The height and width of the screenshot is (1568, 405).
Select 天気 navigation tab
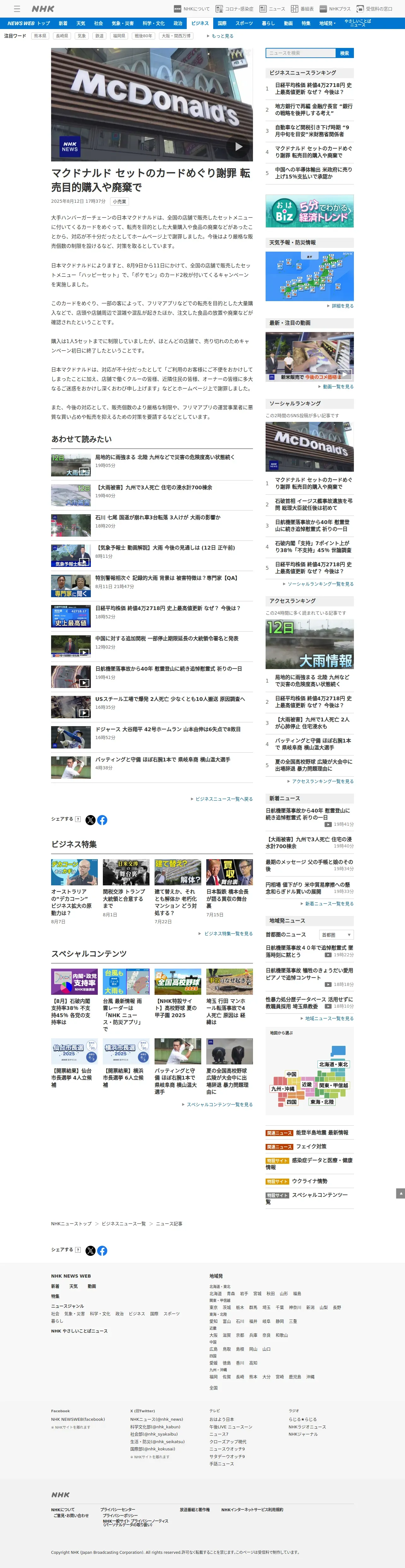coord(80,23)
